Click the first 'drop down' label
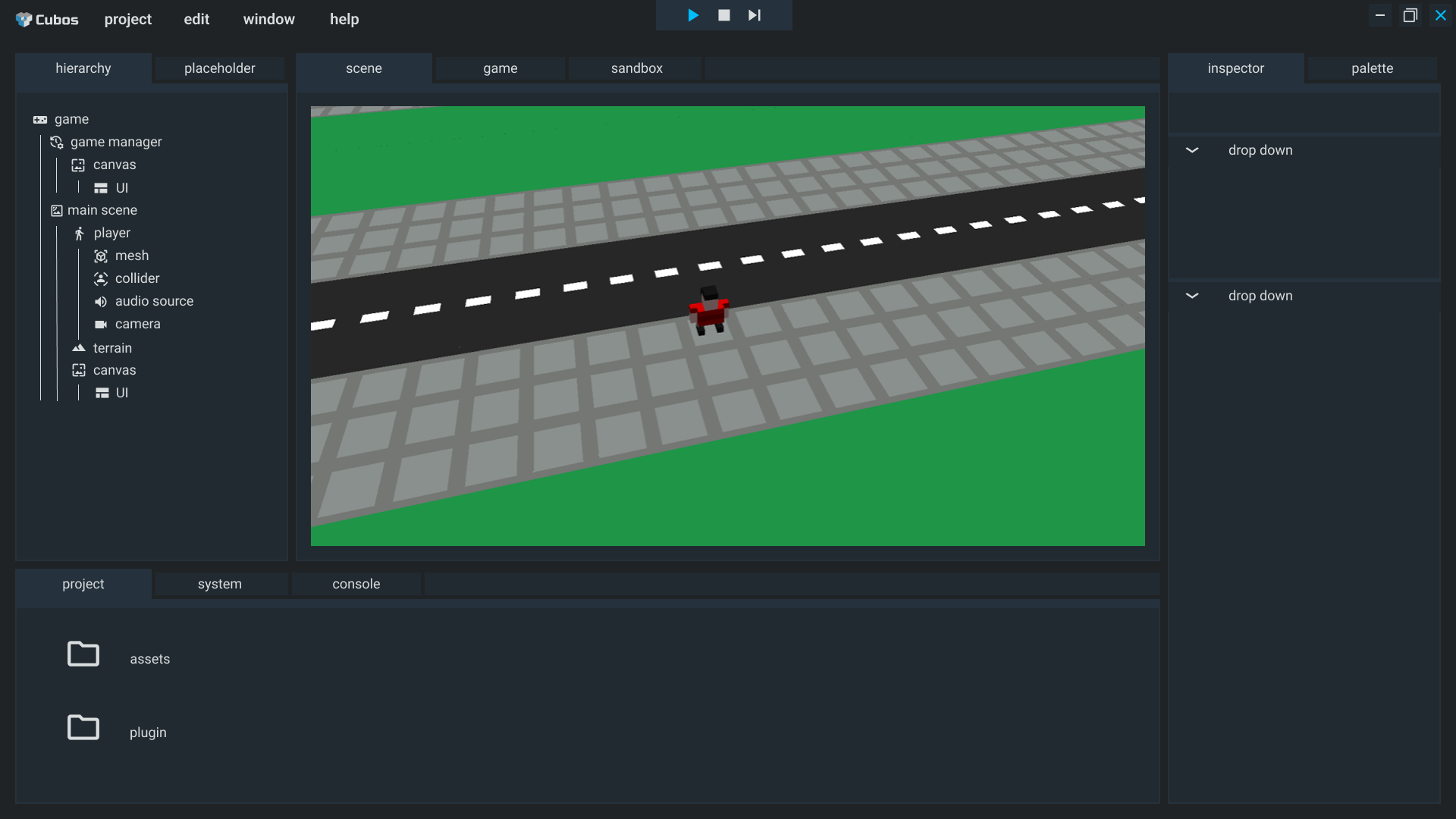 pyautogui.click(x=1260, y=150)
